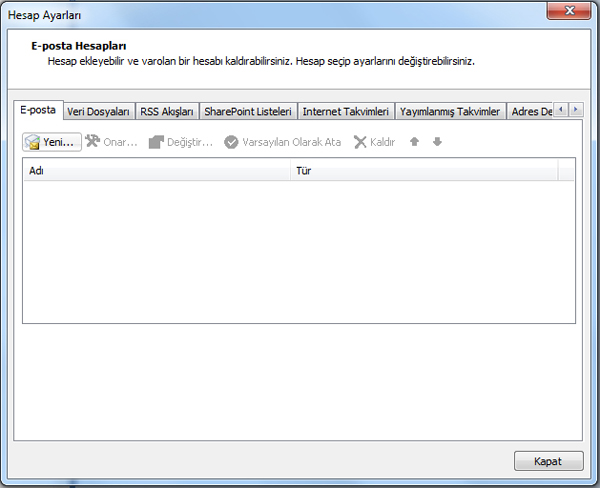Viewport: 600px width, 488px height.
Task: Click the Kaldır remove button
Action: pos(374,142)
